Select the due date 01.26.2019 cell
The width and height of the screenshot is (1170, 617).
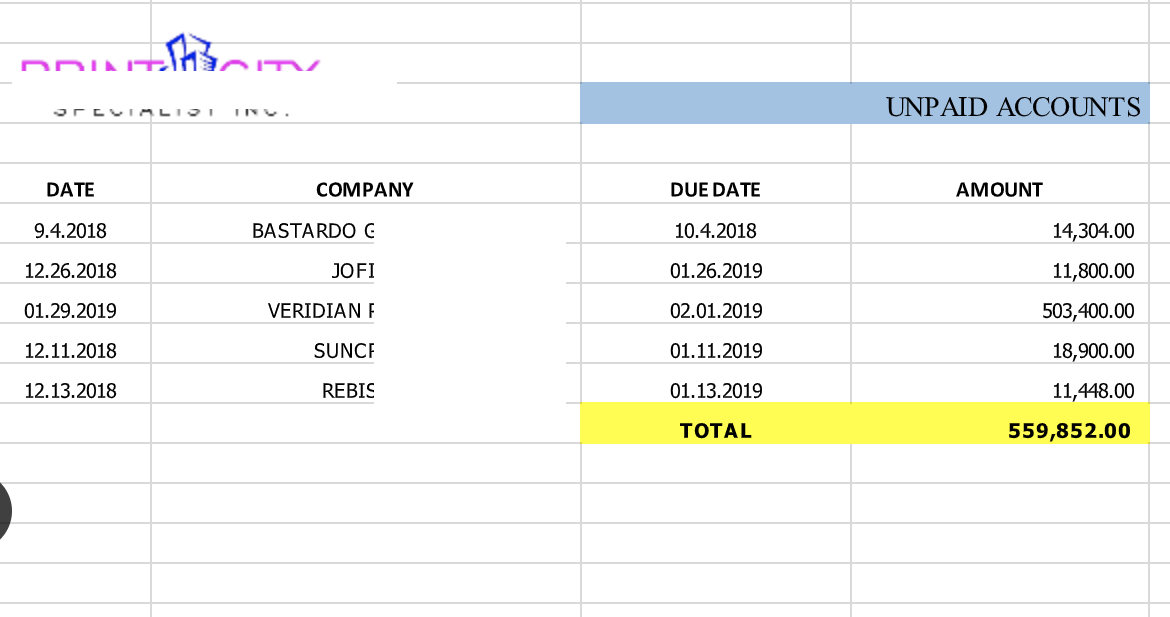click(x=715, y=271)
